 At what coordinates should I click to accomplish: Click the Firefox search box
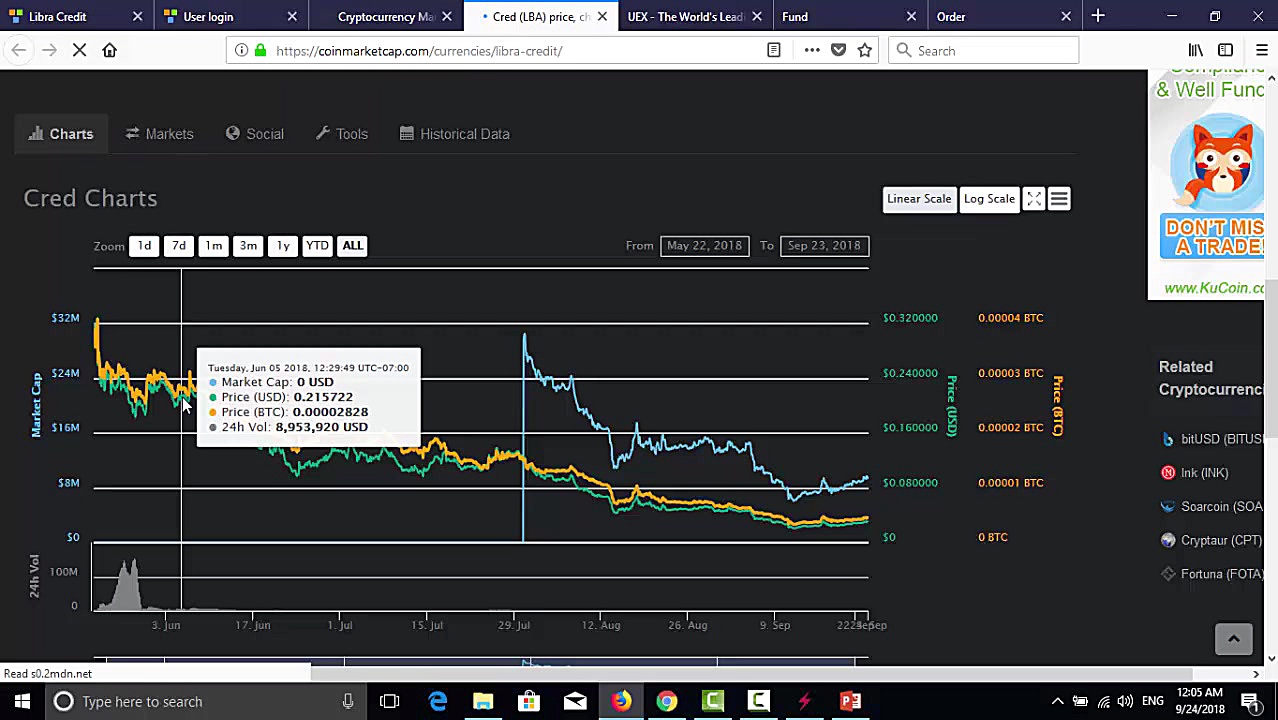pyautogui.click(x=984, y=50)
